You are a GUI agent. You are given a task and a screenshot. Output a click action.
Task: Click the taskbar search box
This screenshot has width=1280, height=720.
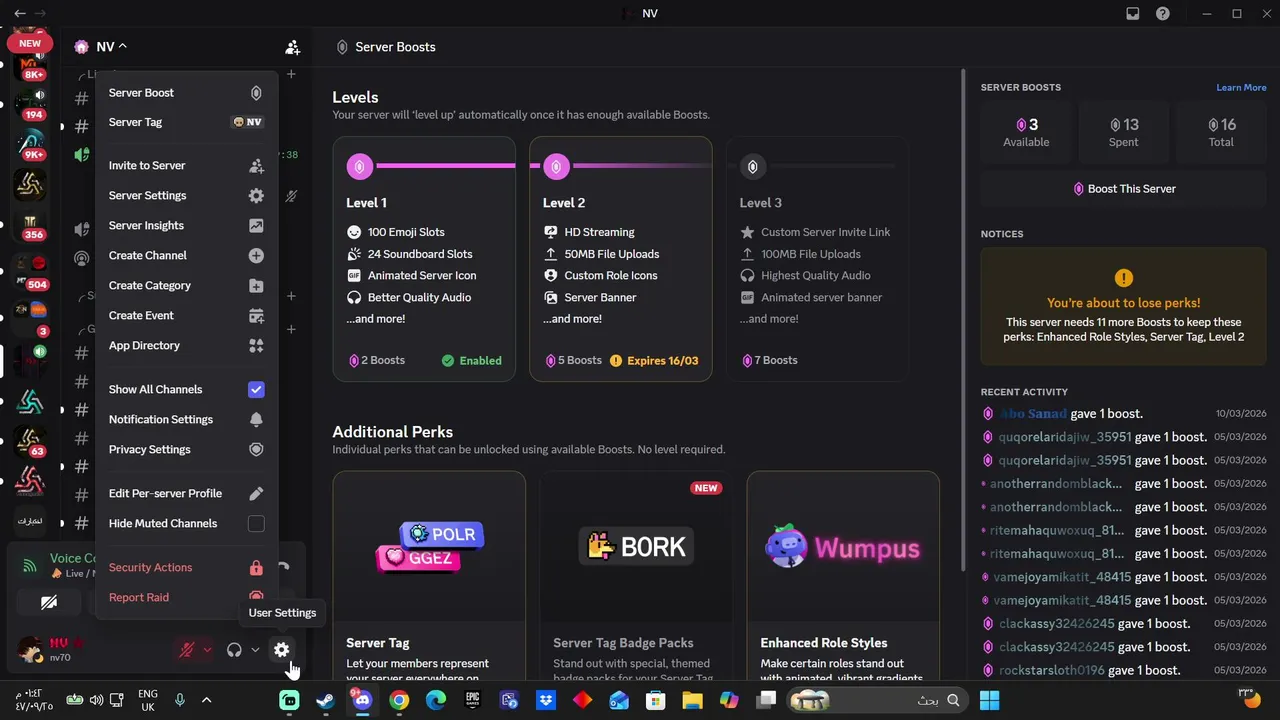tap(876, 701)
